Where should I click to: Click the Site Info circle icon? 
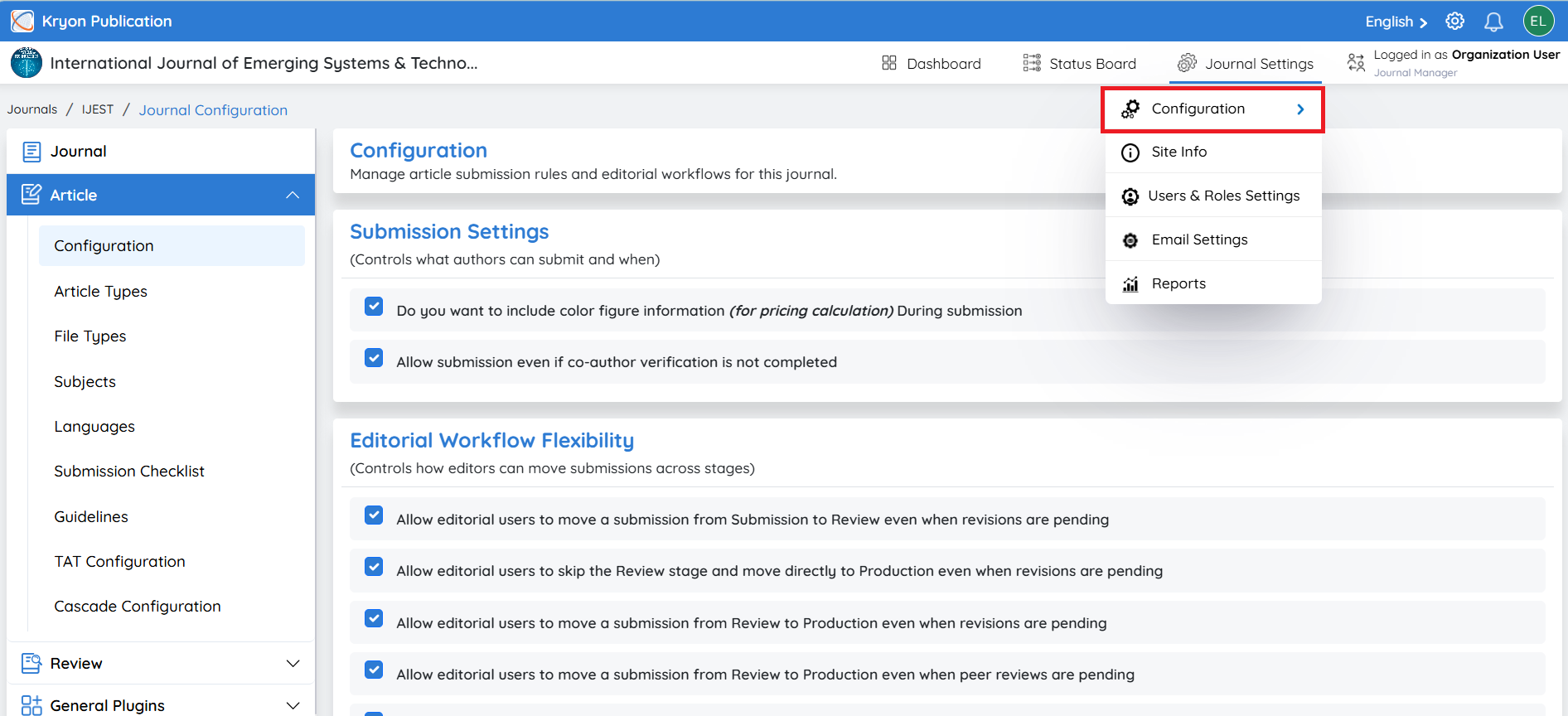click(1130, 152)
